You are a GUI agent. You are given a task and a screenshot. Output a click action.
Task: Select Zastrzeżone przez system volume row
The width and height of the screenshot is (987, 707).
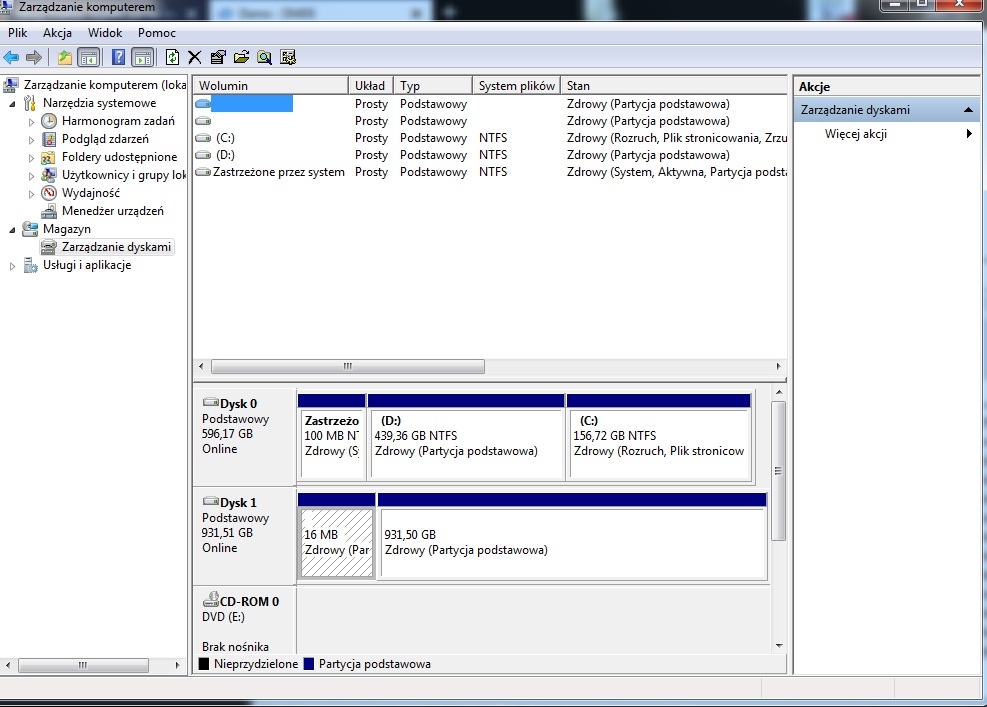tap(490, 172)
